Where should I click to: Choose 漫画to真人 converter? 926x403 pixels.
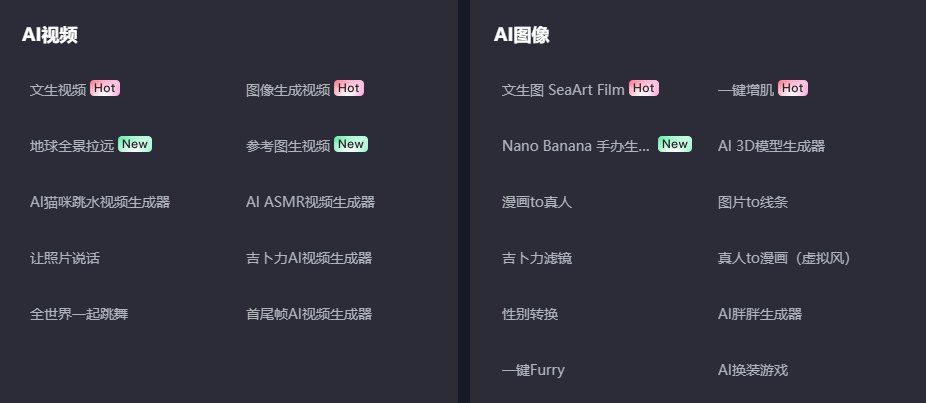click(x=537, y=202)
